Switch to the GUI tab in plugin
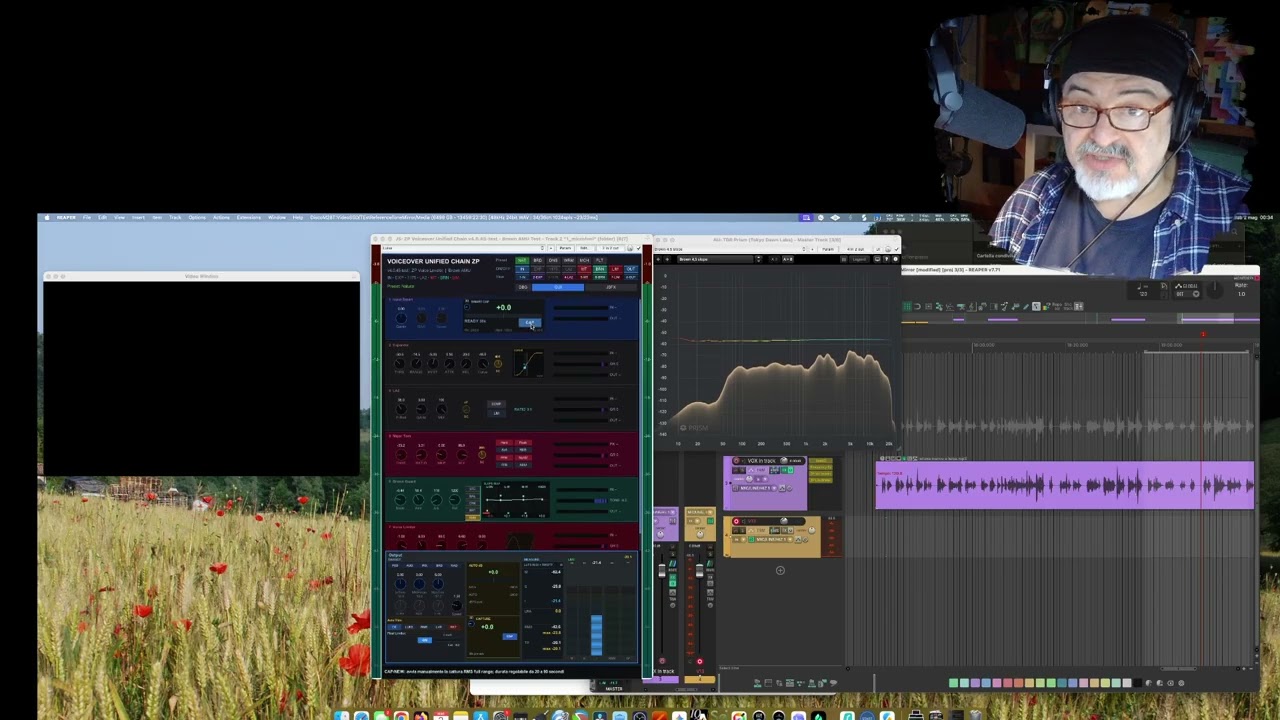This screenshot has height=720, width=1280. [x=558, y=287]
